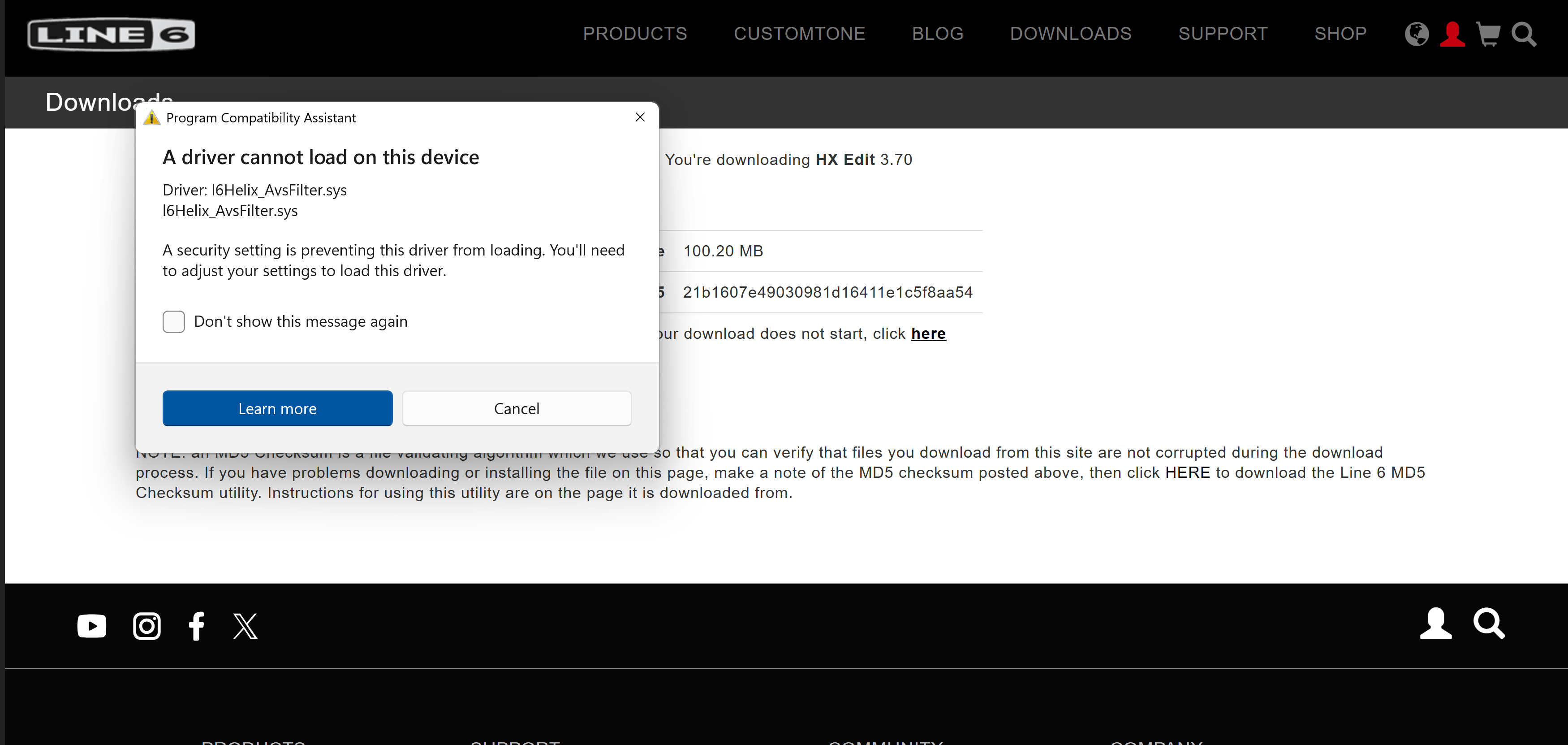Click the 'A driver cannot load on this device' heading
Image resolution: width=1568 pixels, height=745 pixels.
coord(321,157)
